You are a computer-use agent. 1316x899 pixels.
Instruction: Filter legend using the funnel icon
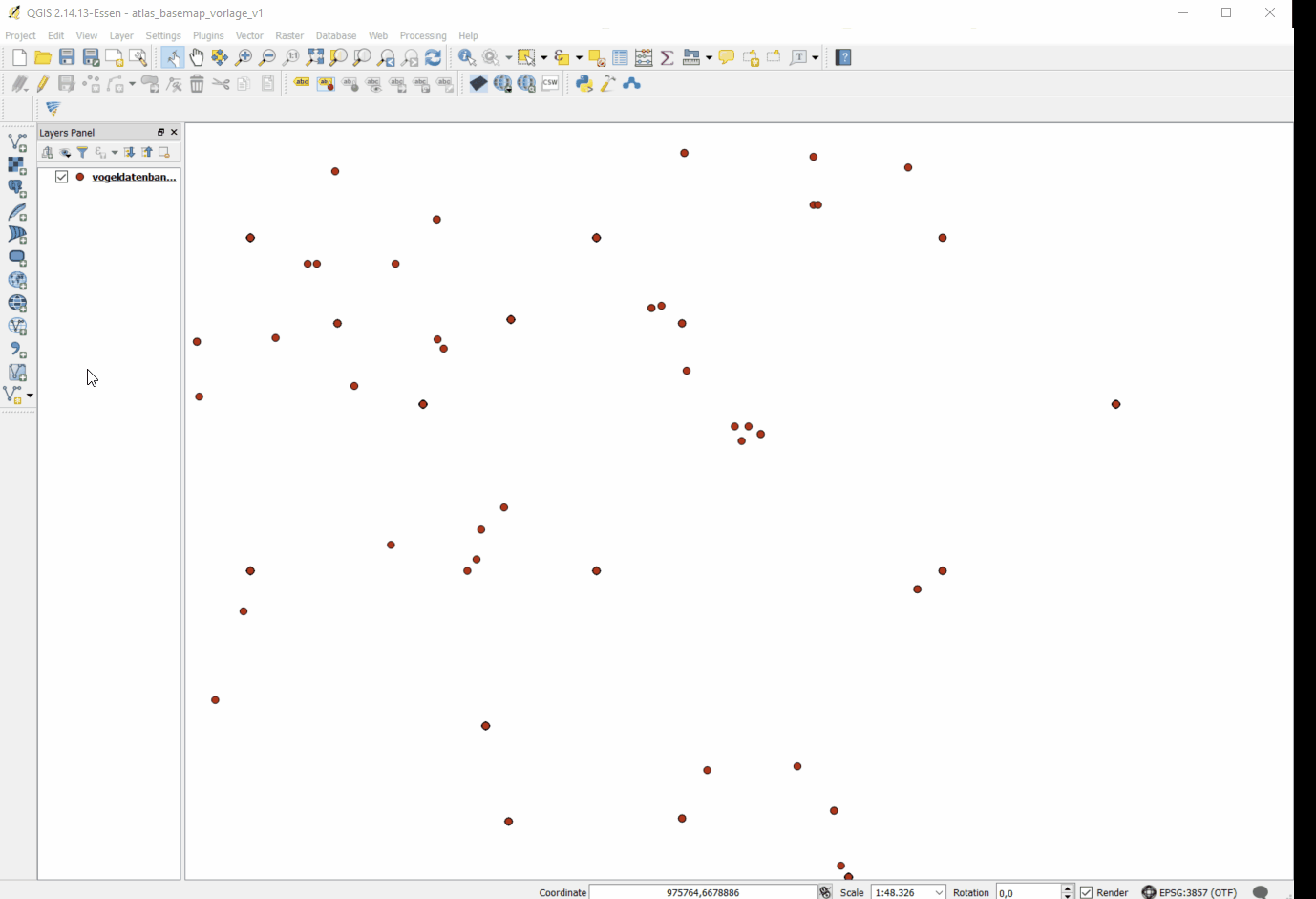(82, 152)
